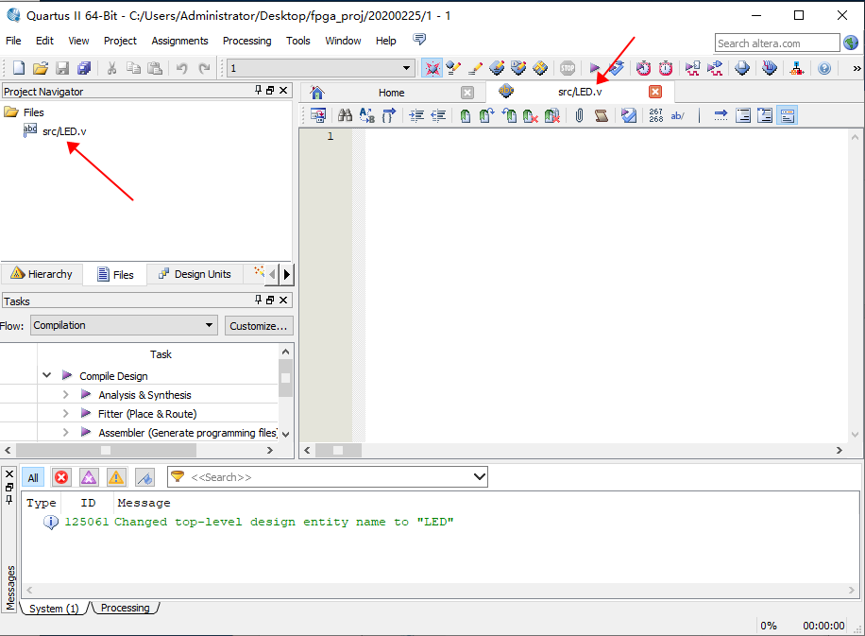Click the Undo arrow in toolbar
865x636 pixels.
(x=182, y=68)
